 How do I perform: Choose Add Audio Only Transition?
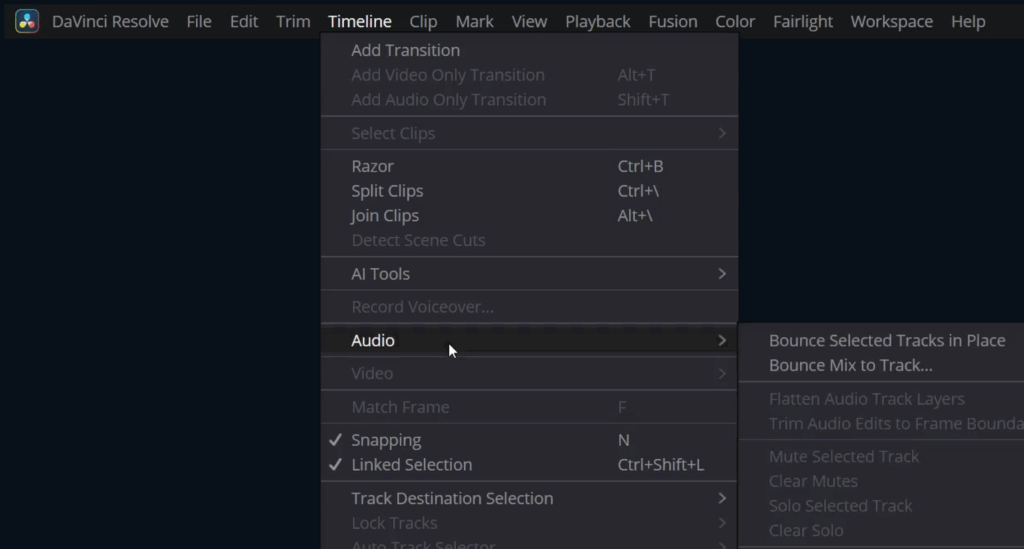coord(530,100)
